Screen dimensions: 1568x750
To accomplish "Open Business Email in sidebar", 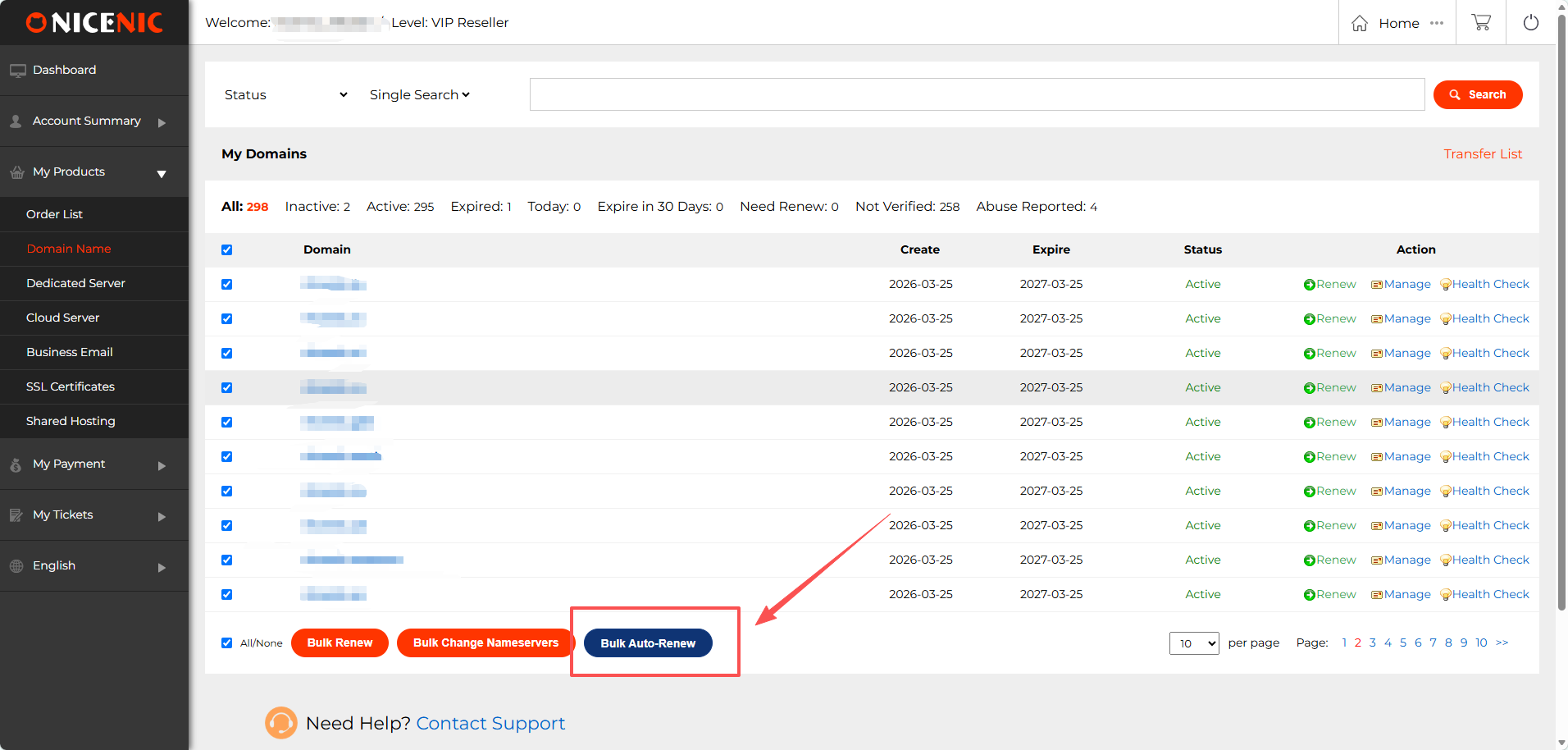I will pos(70,352).
